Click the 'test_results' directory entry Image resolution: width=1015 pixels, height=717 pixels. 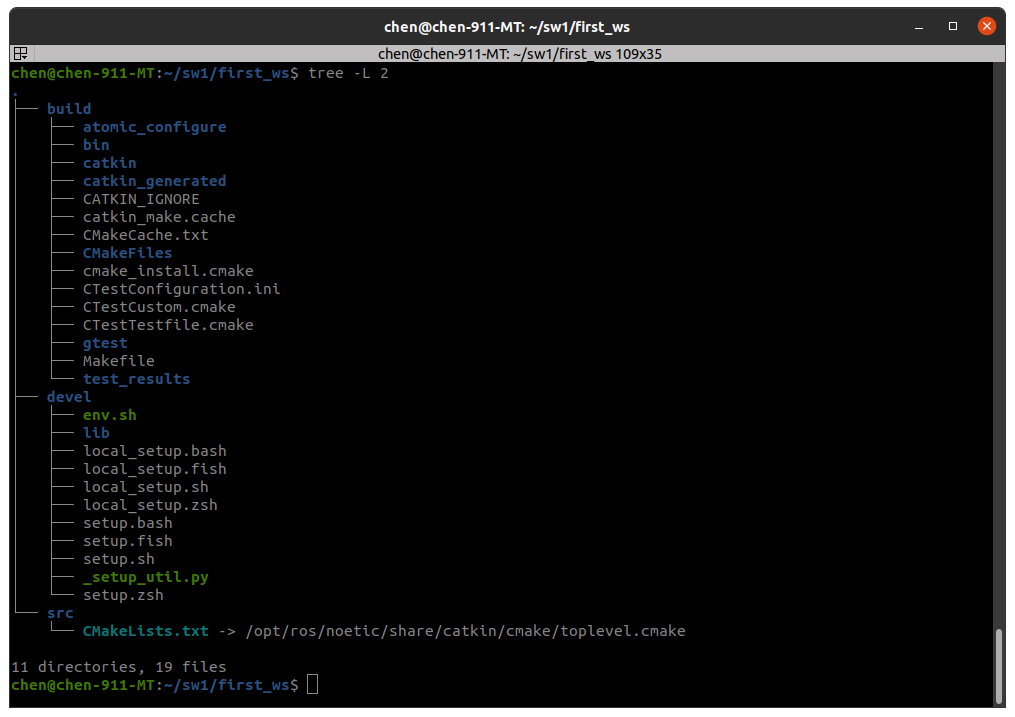coord(137,379)
